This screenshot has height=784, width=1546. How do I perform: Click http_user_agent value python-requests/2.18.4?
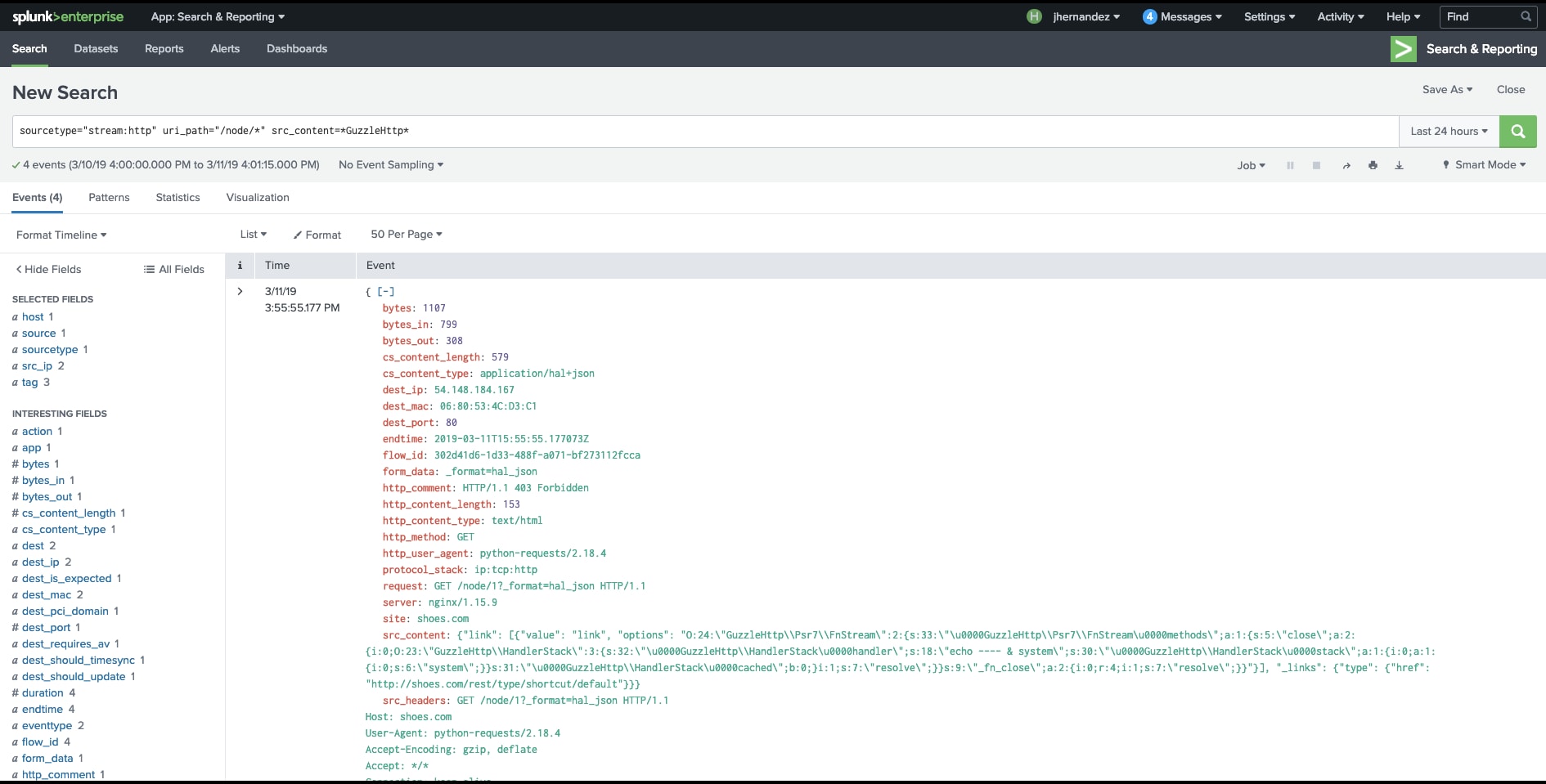[543, 553]
